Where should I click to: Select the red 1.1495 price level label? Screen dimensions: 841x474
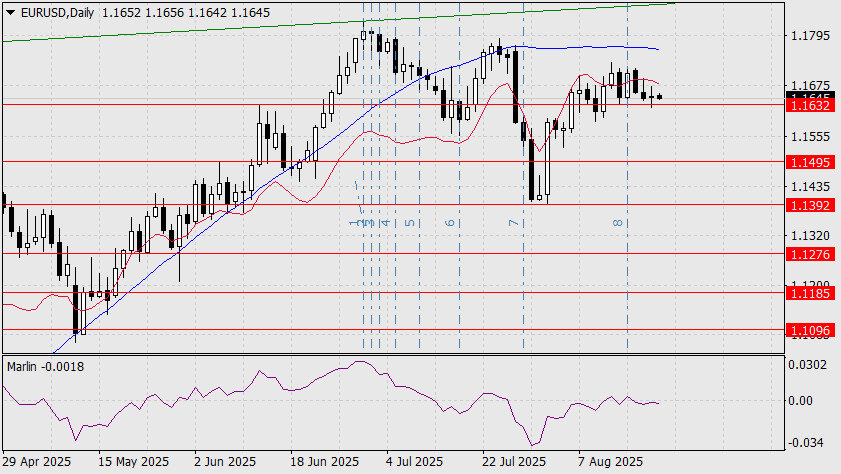point(810,162)
